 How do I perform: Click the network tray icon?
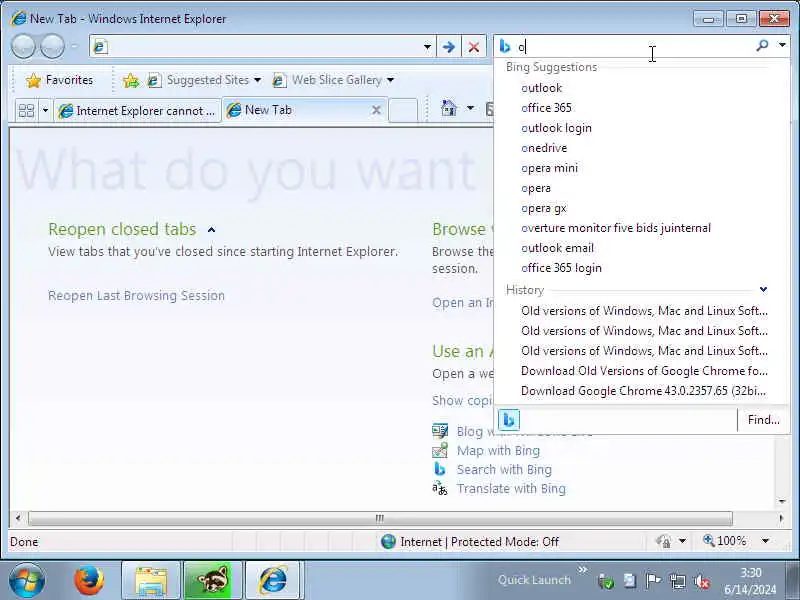[x=678, y=581]
